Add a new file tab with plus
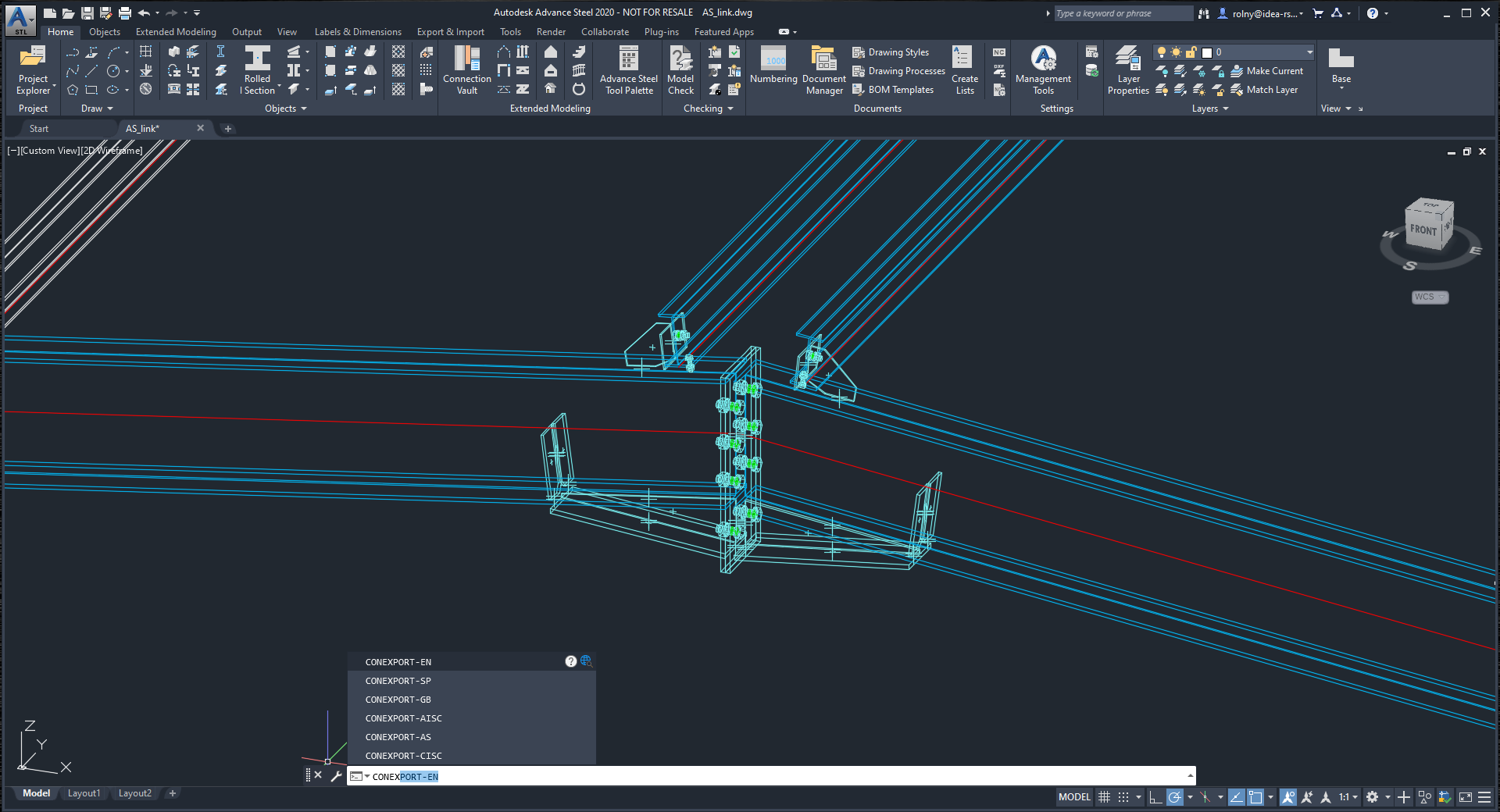The image size is (1500, 812). [228, 129]
